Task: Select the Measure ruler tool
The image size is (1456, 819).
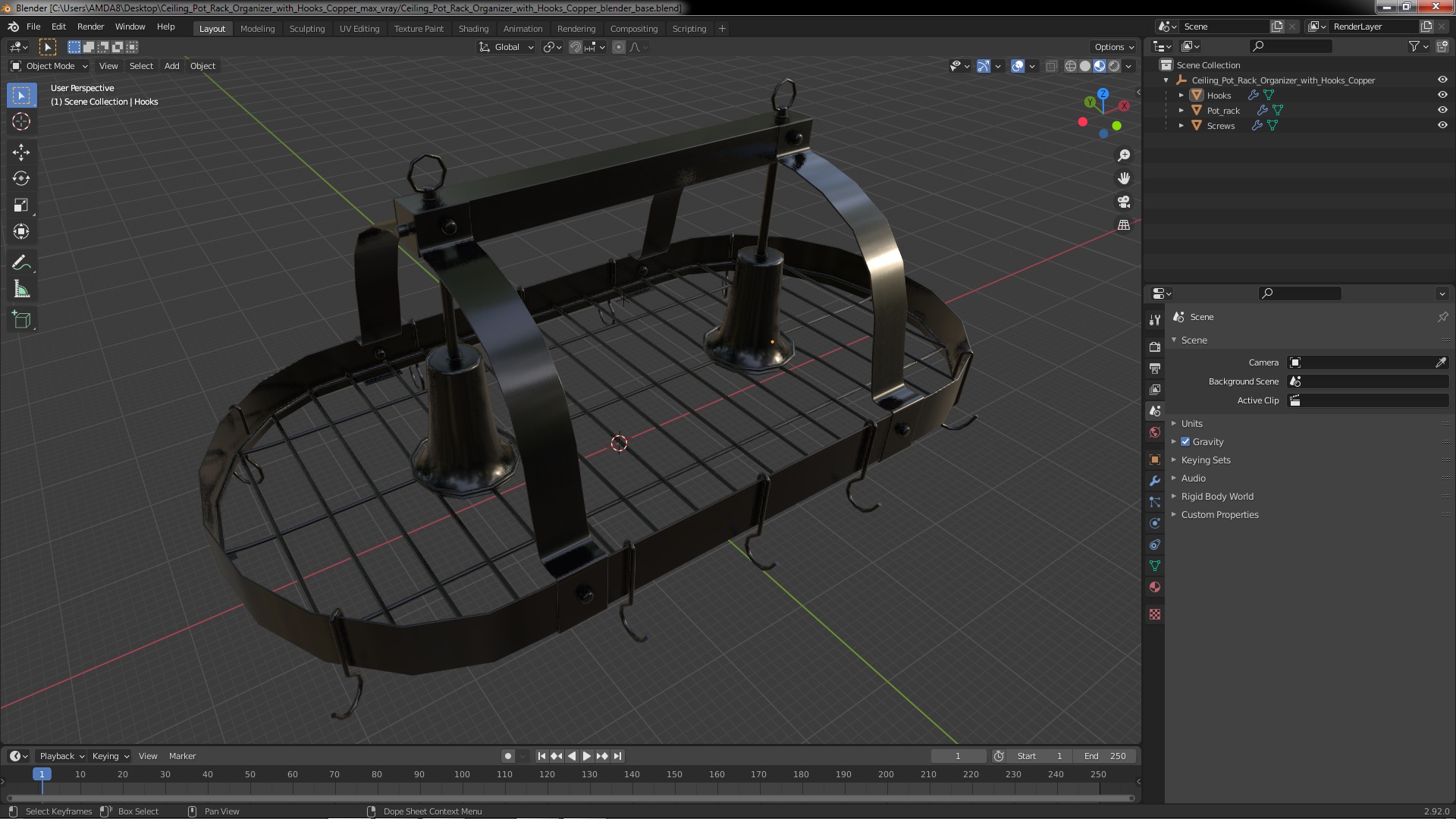Action: pos(21,290)
